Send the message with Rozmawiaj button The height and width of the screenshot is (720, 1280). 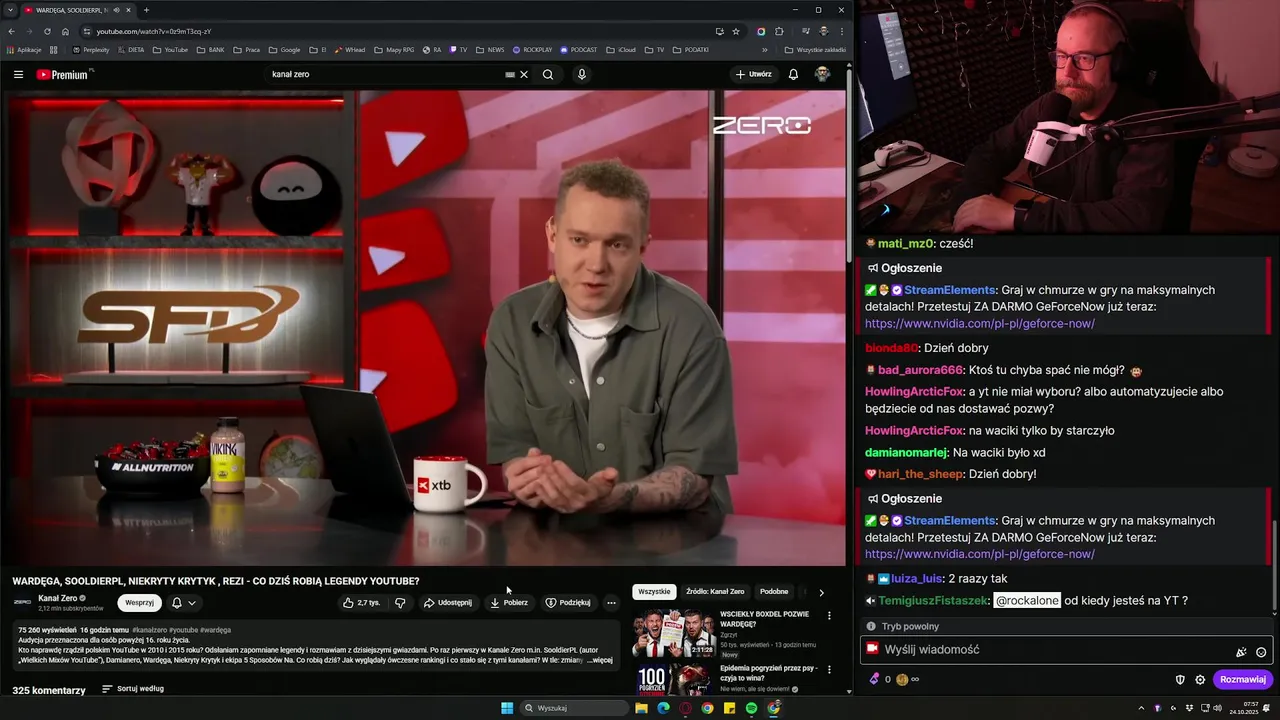coord(1243,679)
